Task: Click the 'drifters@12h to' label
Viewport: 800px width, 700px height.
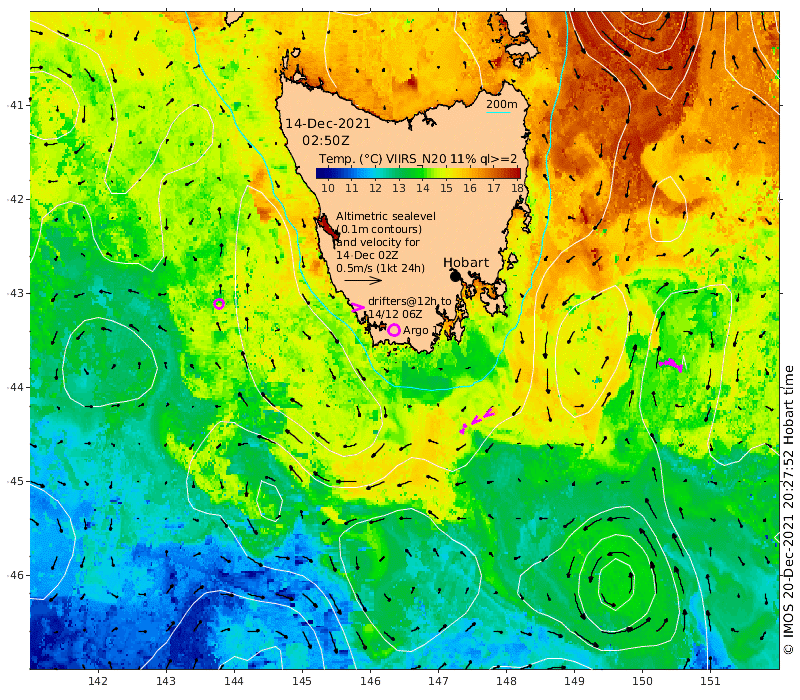Action: pos(410,301)
